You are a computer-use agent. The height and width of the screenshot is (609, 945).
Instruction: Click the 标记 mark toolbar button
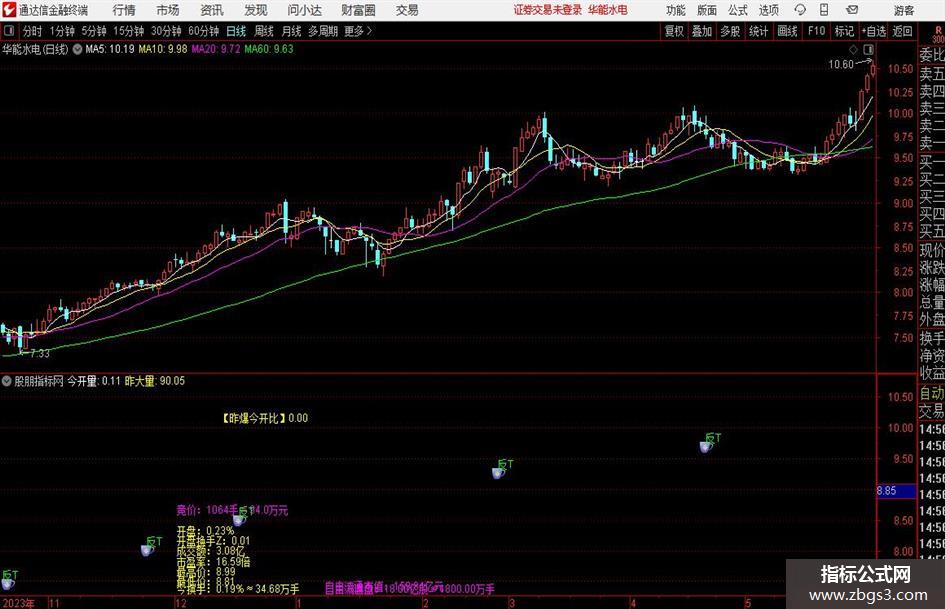click(844, 31)
